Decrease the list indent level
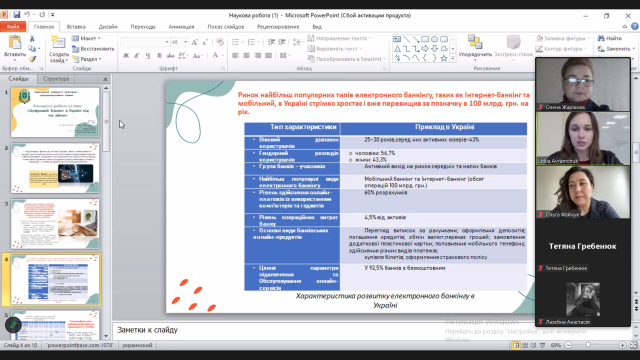Image resolution: width=640 pixels, height=360 pixels. point(271,42)
